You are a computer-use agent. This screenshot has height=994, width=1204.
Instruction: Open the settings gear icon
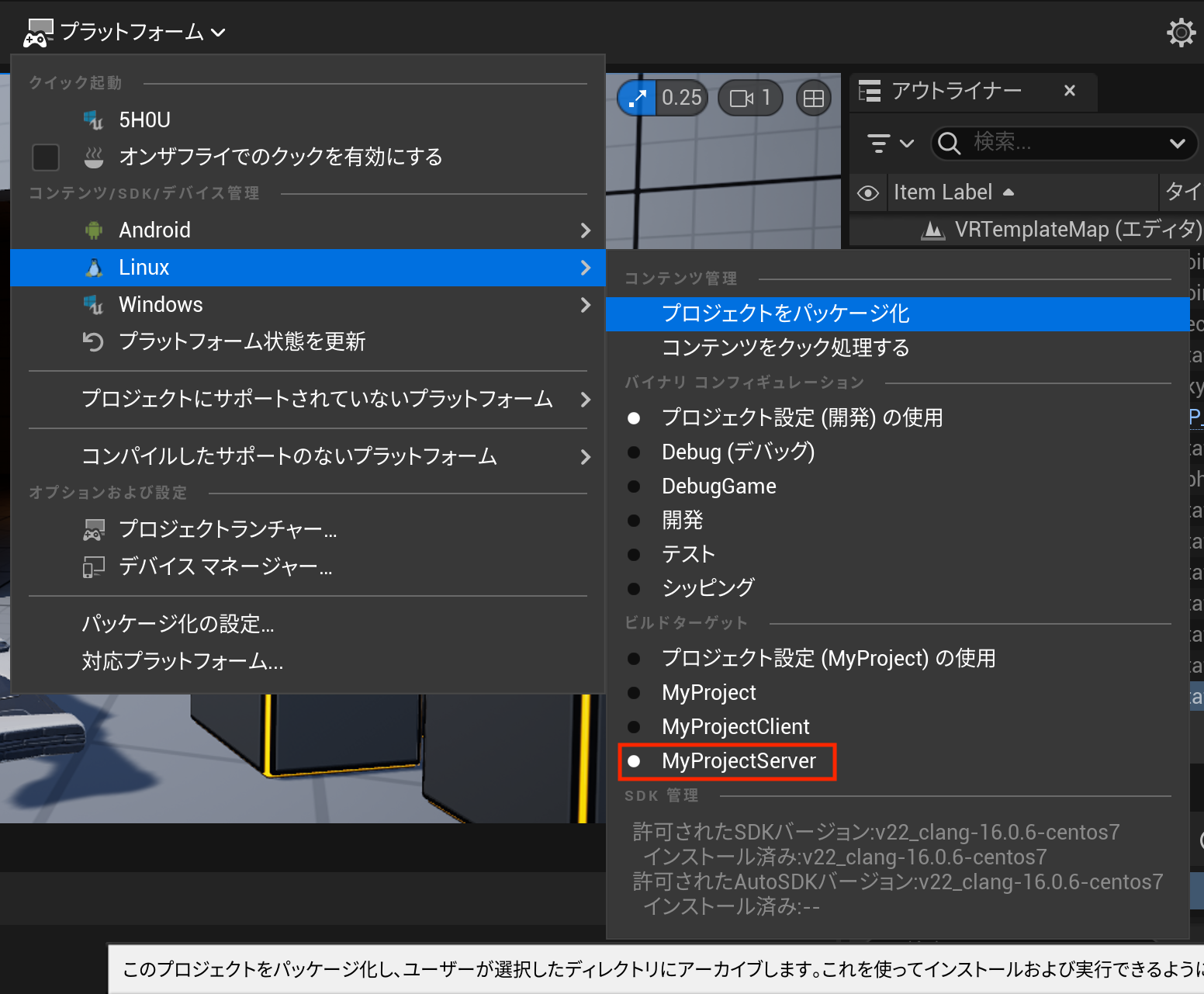point(1181,33)
